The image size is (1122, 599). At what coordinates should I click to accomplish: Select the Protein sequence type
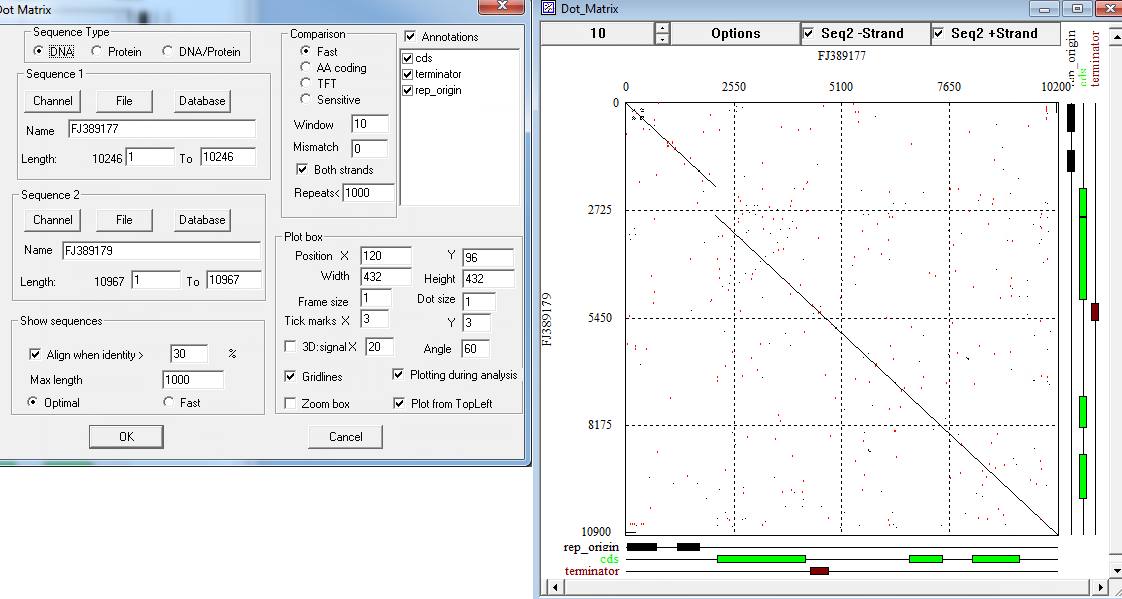(x=97, y=52)
